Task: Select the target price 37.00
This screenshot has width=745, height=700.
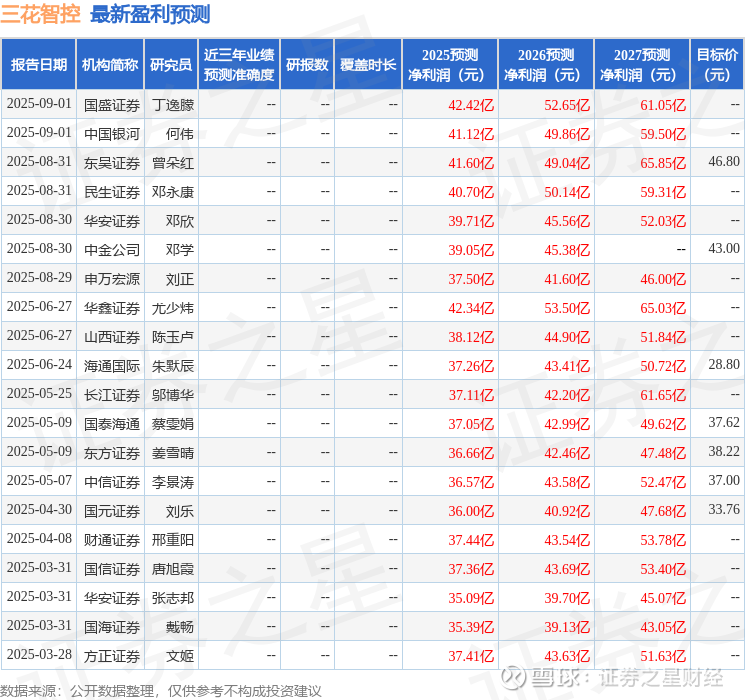Action: pyautogui.click(x=724, y=480)
